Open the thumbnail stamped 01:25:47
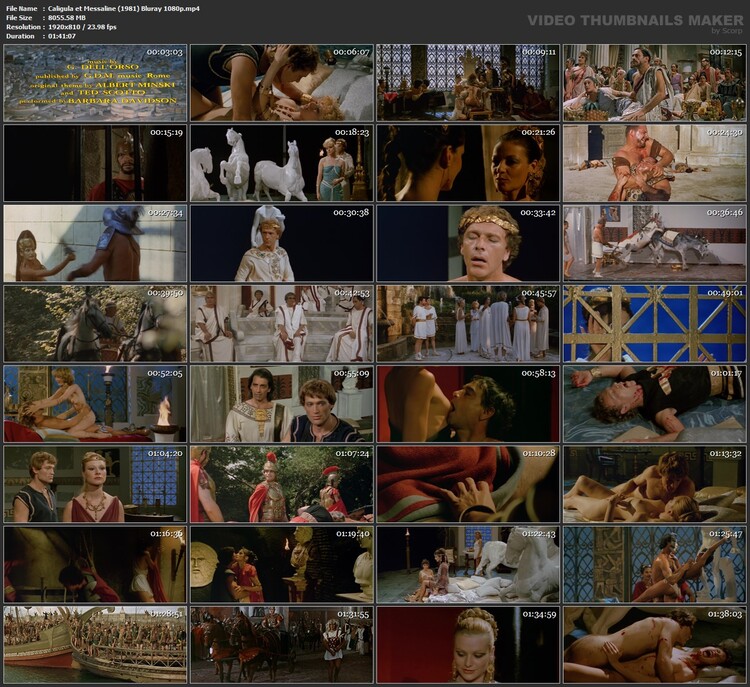 coord(654,565)
